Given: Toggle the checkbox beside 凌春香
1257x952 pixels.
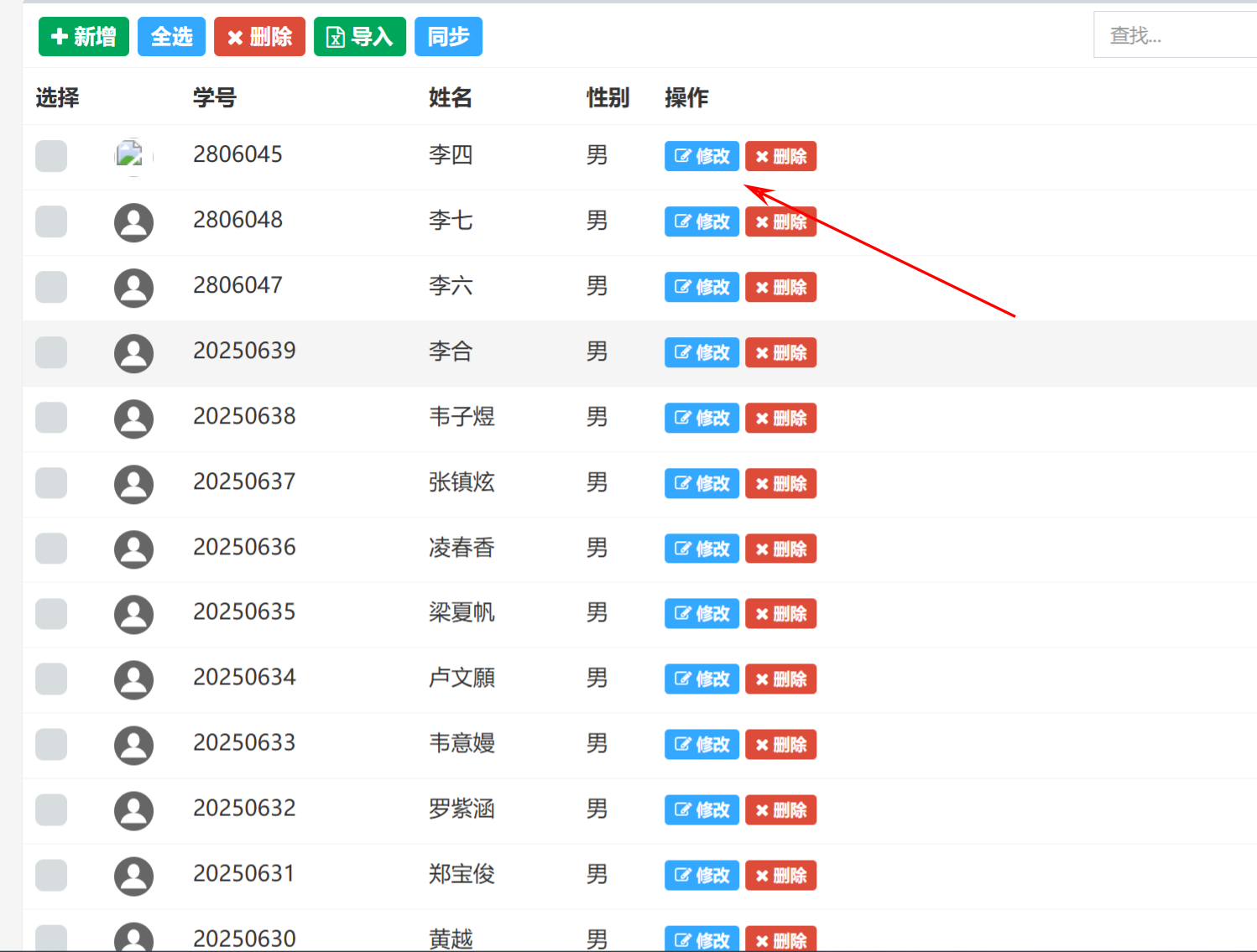Looking at the screenshot, I should [x=51, y=549].
